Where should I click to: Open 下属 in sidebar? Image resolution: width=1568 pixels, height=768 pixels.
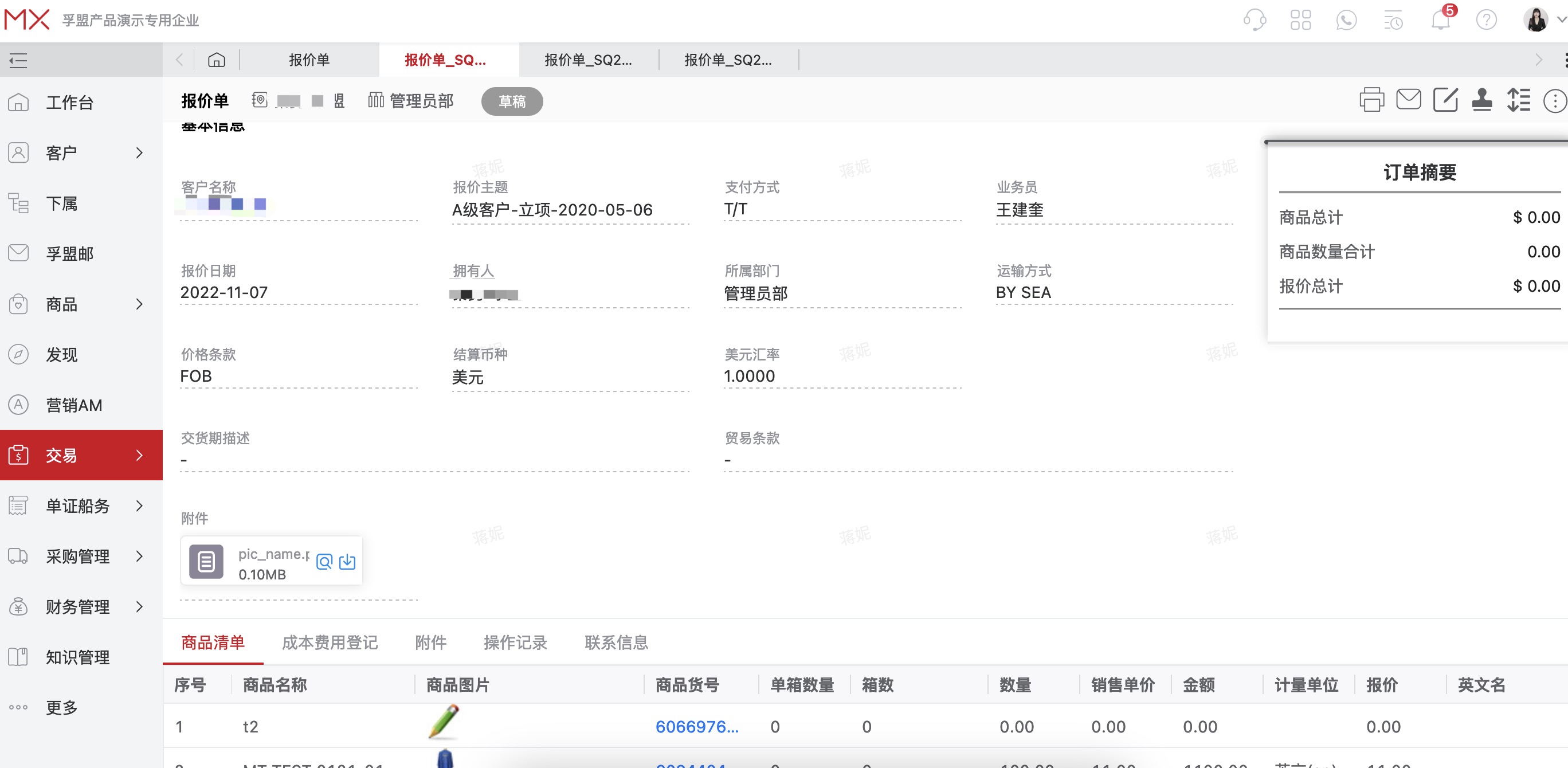pos(81,203)
